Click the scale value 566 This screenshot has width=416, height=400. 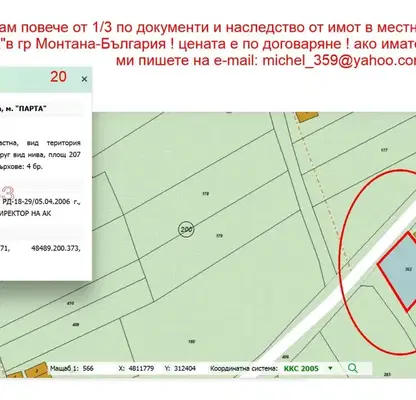click(88, 368)
